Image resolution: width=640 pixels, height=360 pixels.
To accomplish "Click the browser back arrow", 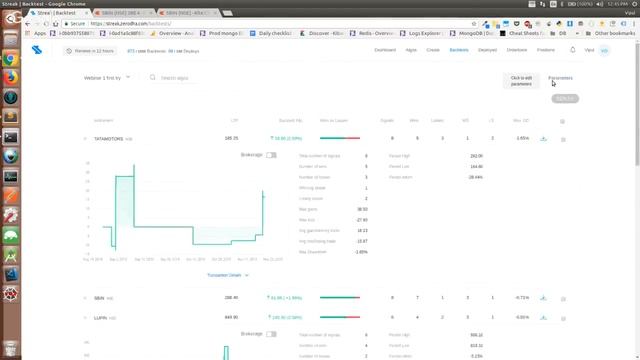I will tap(28, 24).
